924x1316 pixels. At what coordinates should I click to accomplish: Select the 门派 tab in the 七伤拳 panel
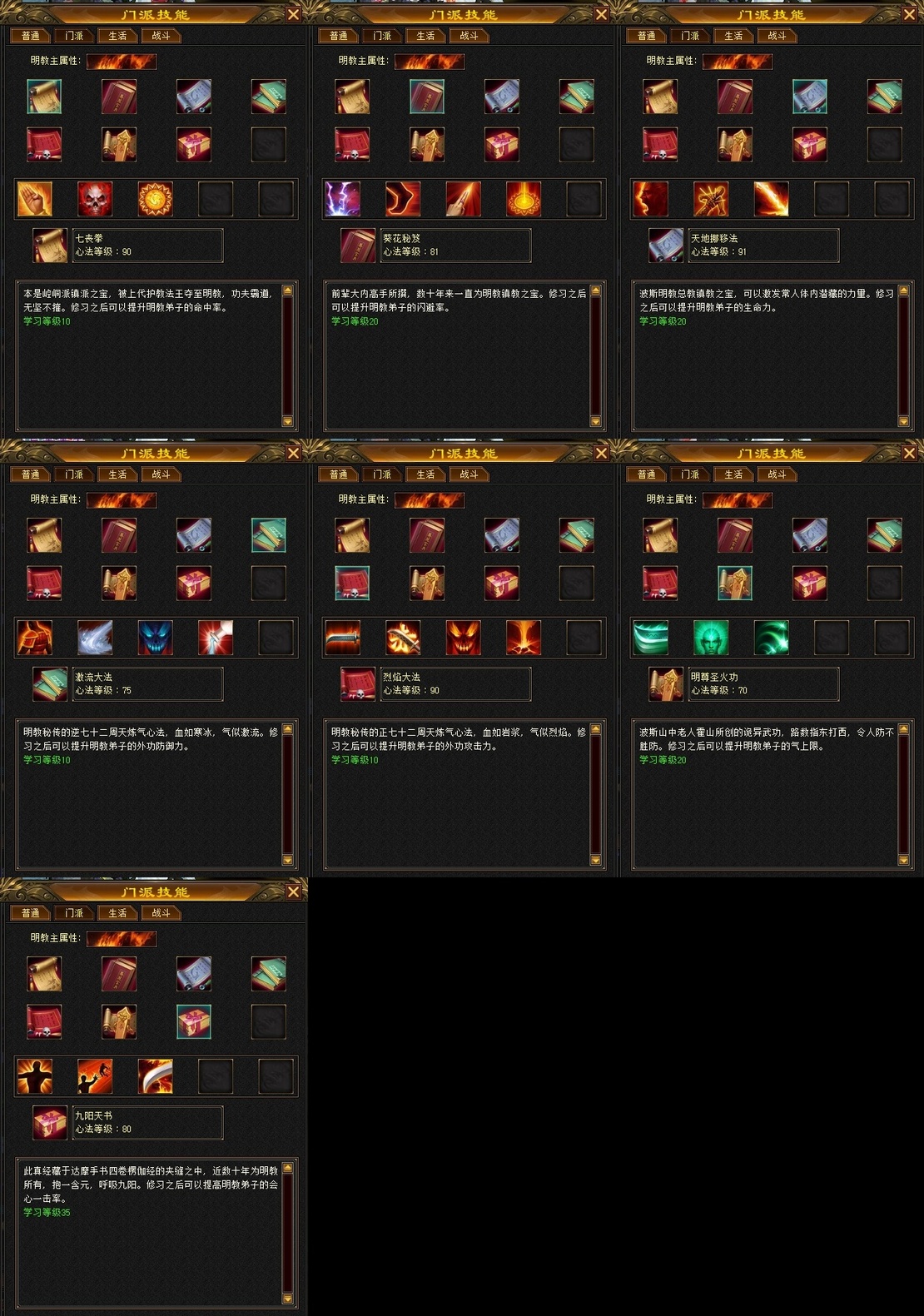pyautogui.click(x=74, y=36)
